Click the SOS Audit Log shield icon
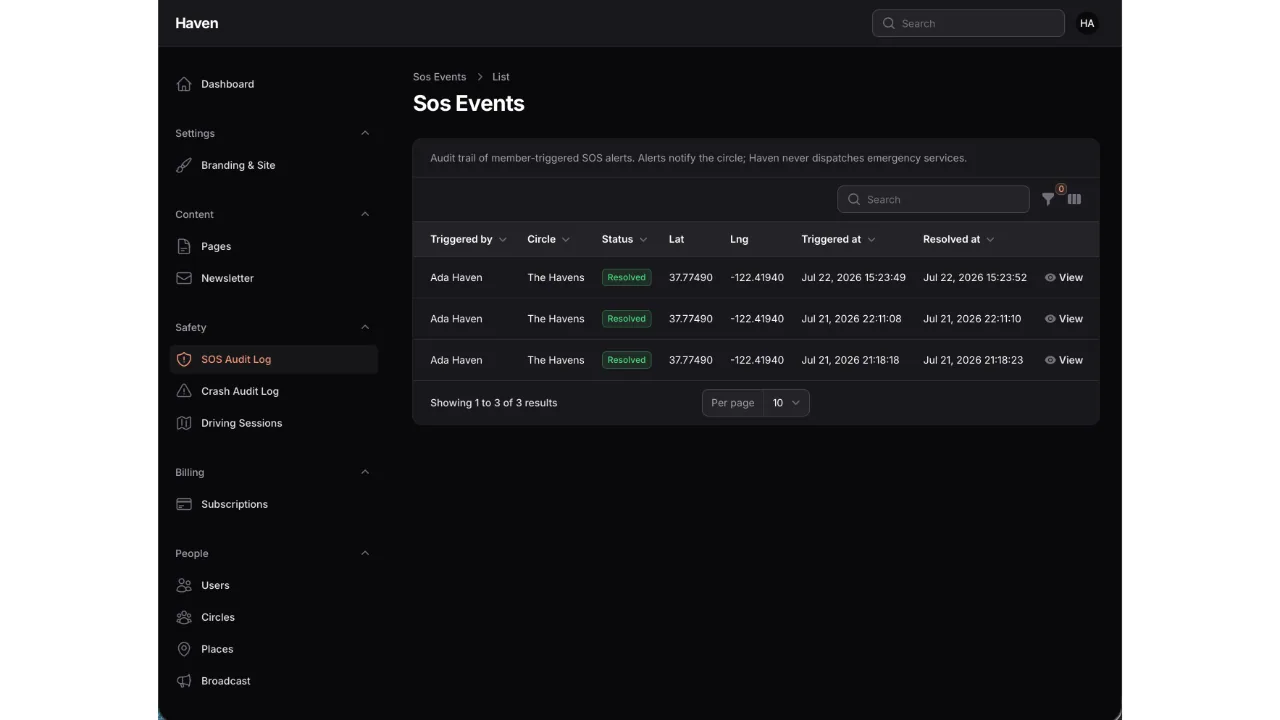 click(x=184, y=359)
